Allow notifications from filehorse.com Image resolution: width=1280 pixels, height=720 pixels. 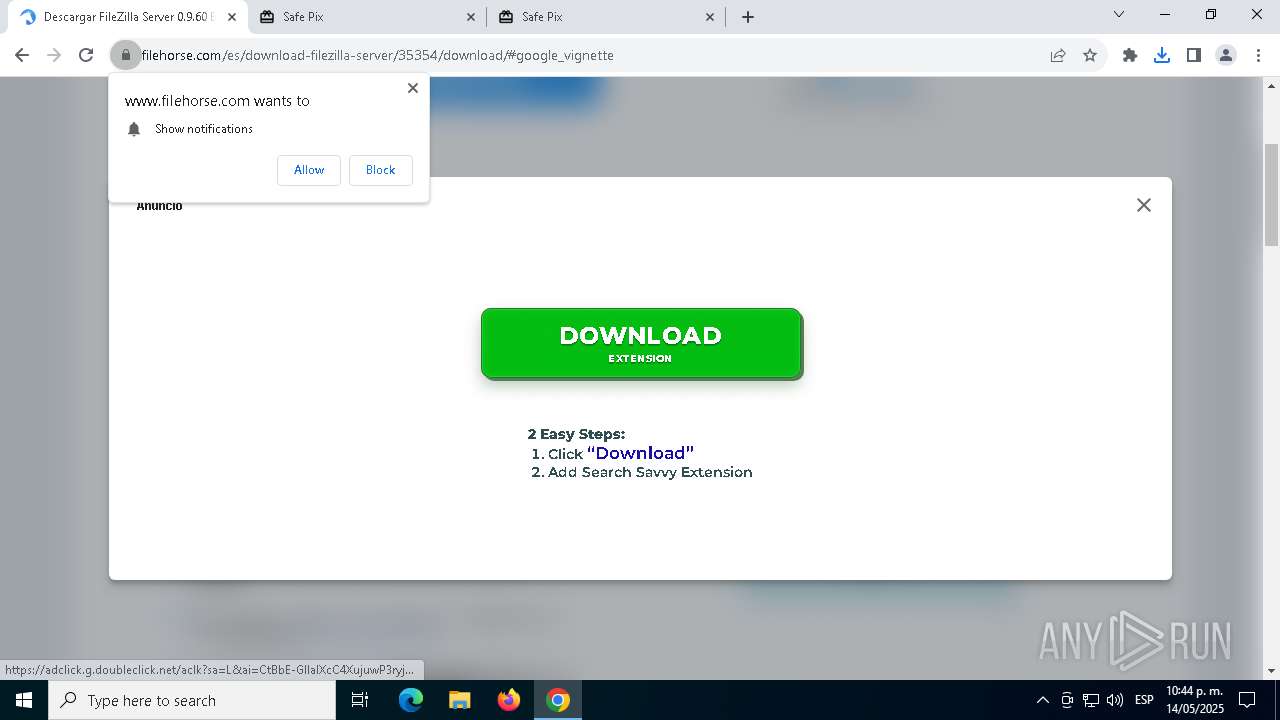tap(309, 170)
